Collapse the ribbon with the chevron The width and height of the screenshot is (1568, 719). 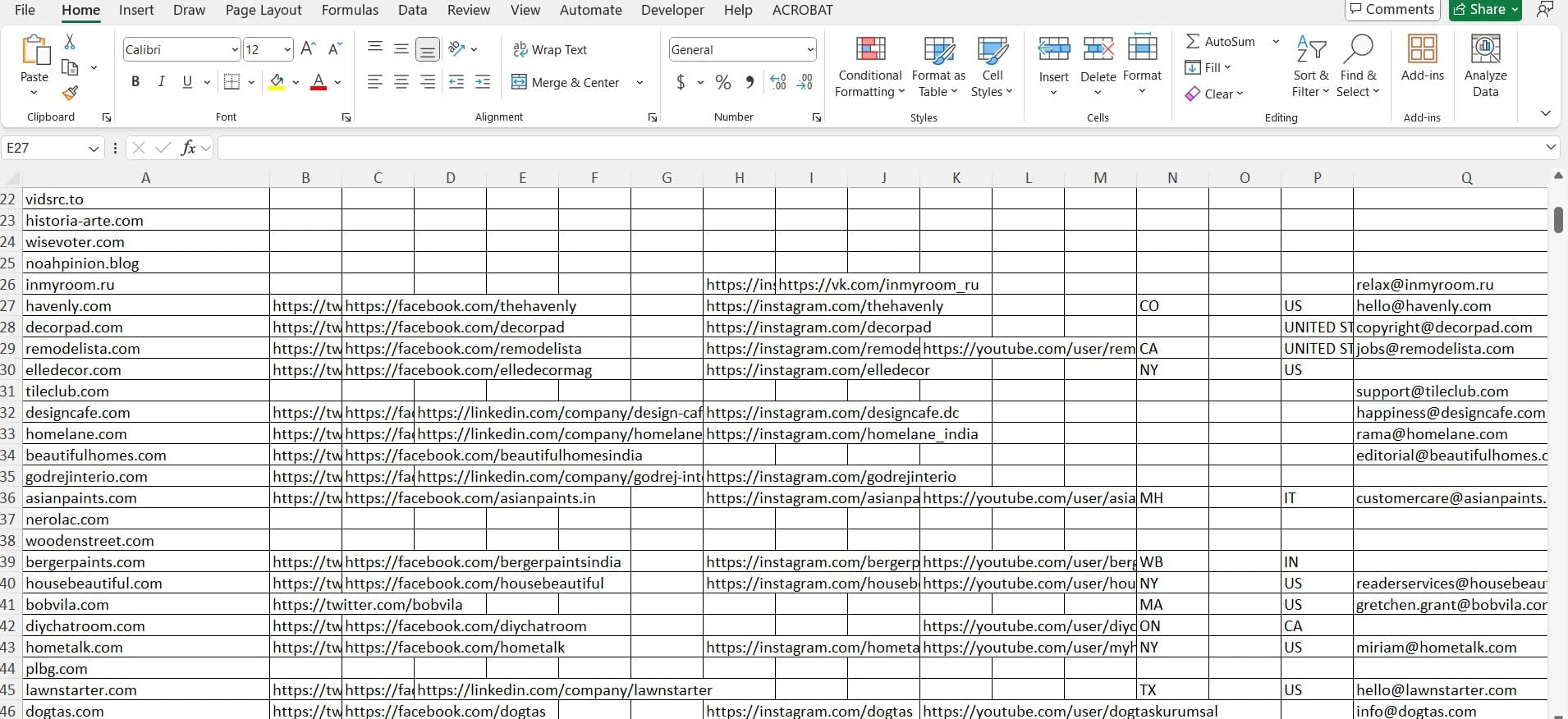point(1545,113)
